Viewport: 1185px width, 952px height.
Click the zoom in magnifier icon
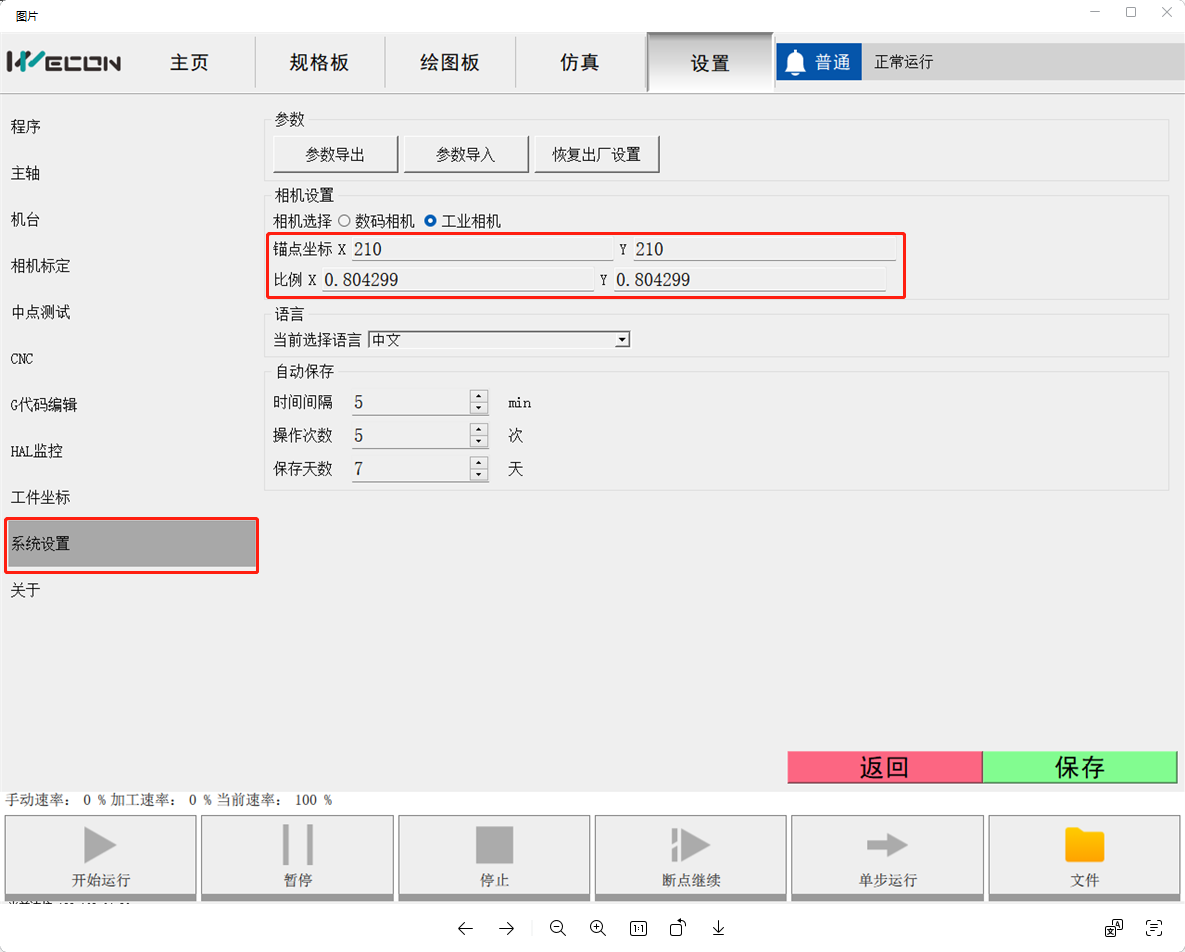coord(598,928)
